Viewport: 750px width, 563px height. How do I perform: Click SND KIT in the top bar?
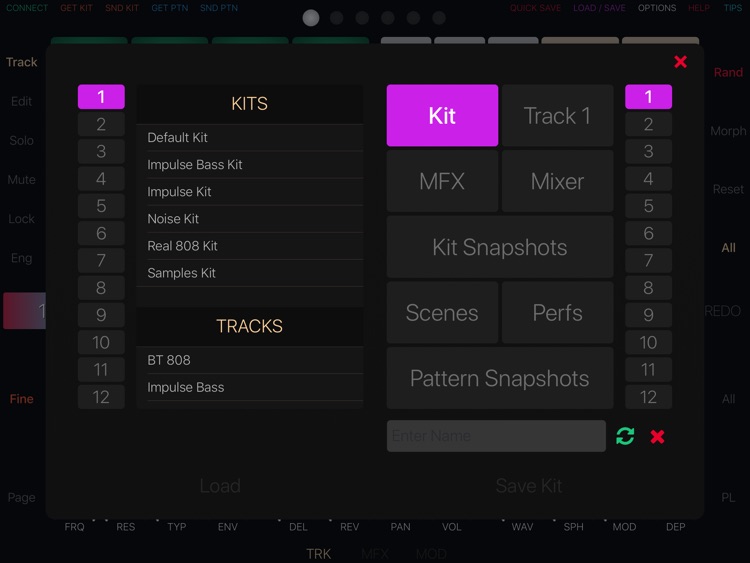click(122, 8)
